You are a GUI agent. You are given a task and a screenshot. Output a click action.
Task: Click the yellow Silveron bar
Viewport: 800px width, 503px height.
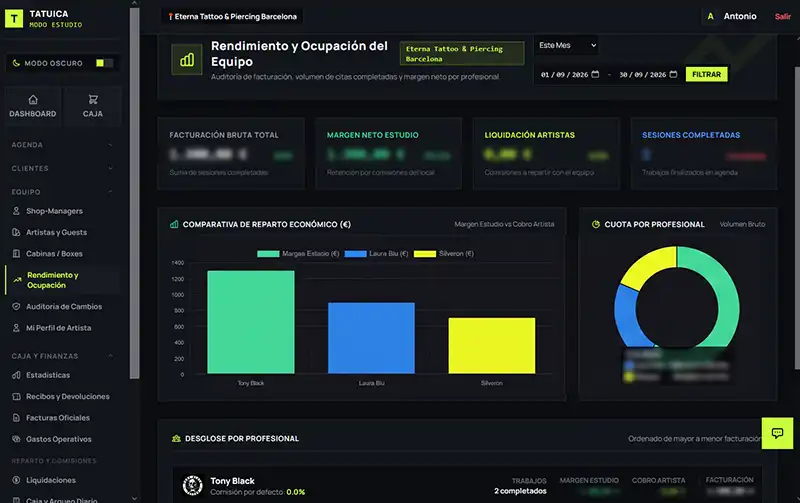coord(492,345)
